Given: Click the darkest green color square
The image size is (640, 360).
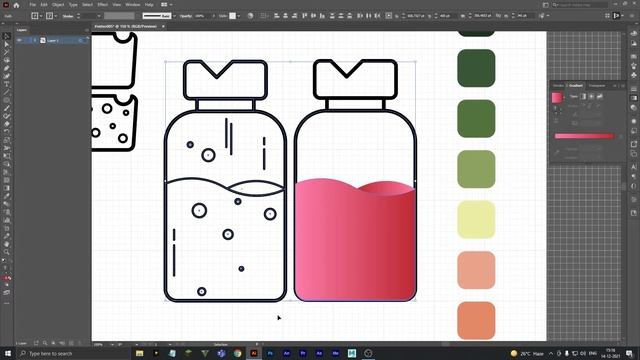Looking at the screenshot, I should pos(476,68).
